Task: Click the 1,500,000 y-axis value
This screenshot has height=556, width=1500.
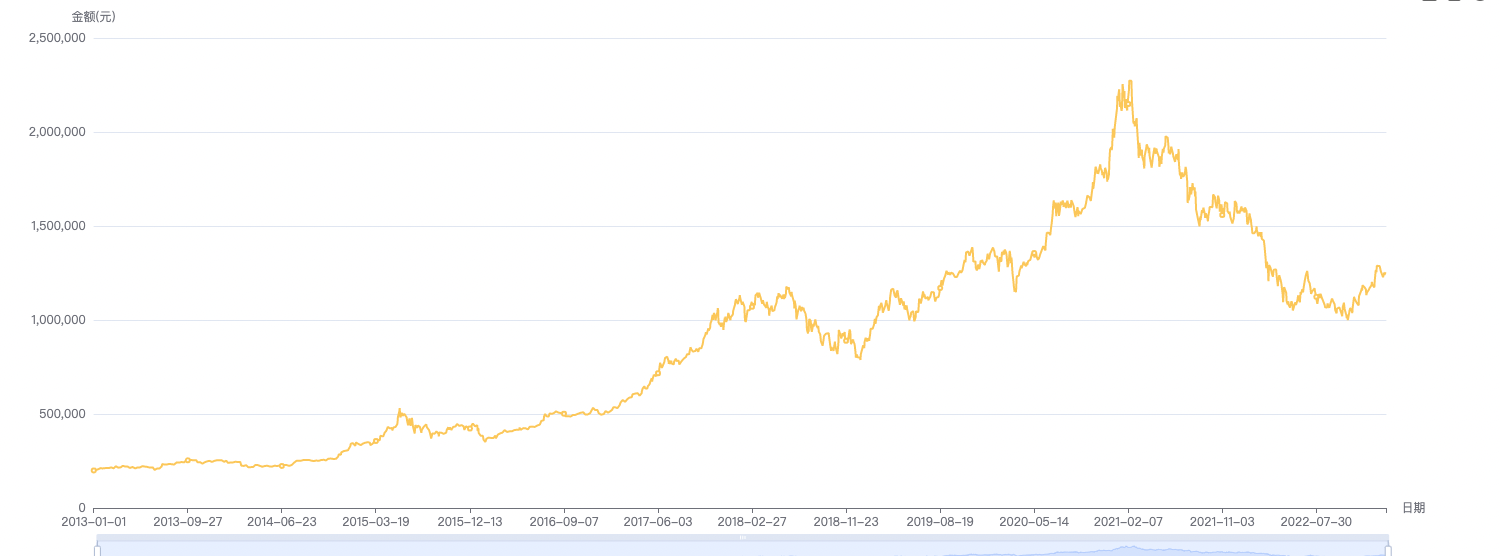Action: click(59, 226)
